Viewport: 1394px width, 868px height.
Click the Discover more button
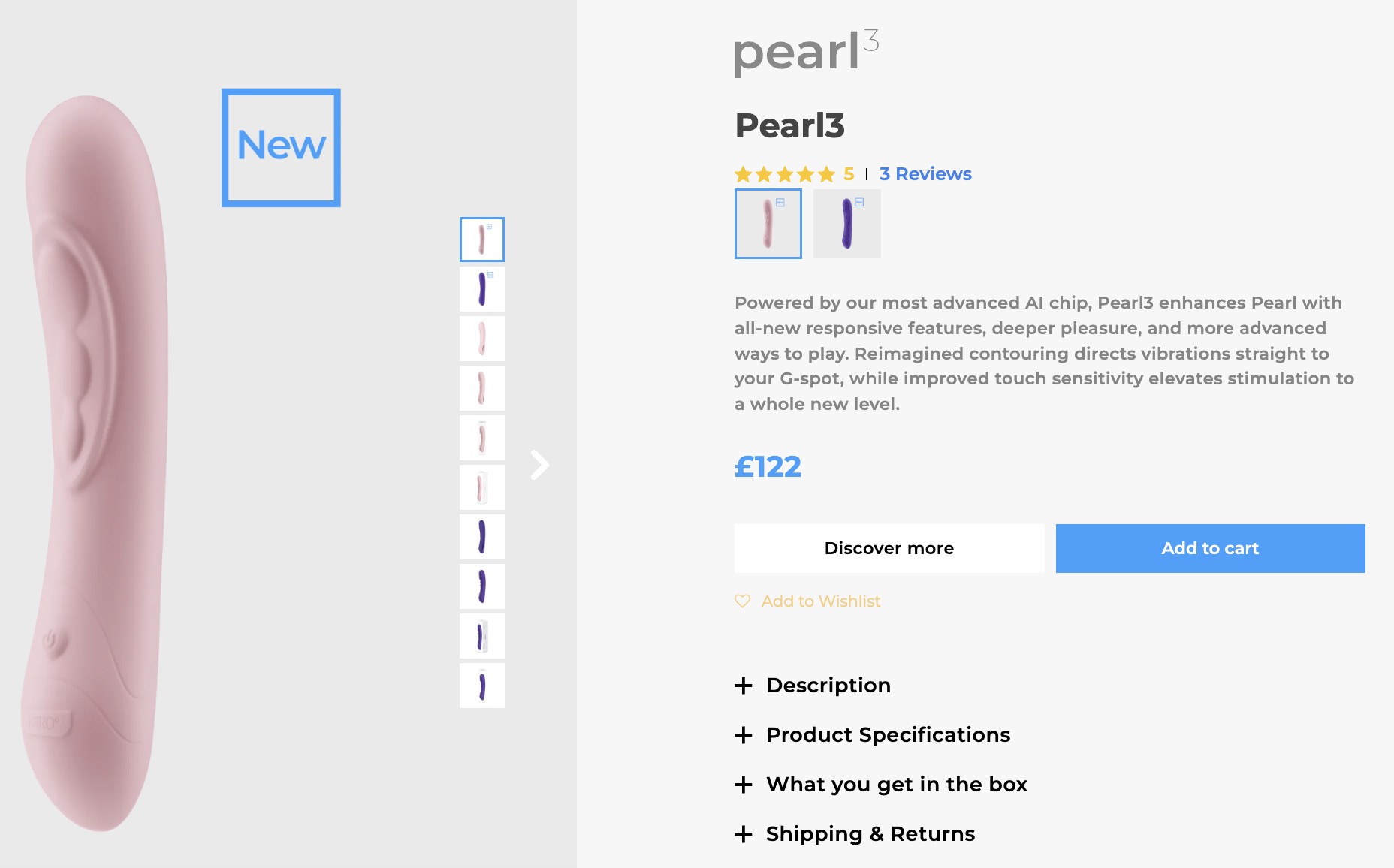(889, 548)
